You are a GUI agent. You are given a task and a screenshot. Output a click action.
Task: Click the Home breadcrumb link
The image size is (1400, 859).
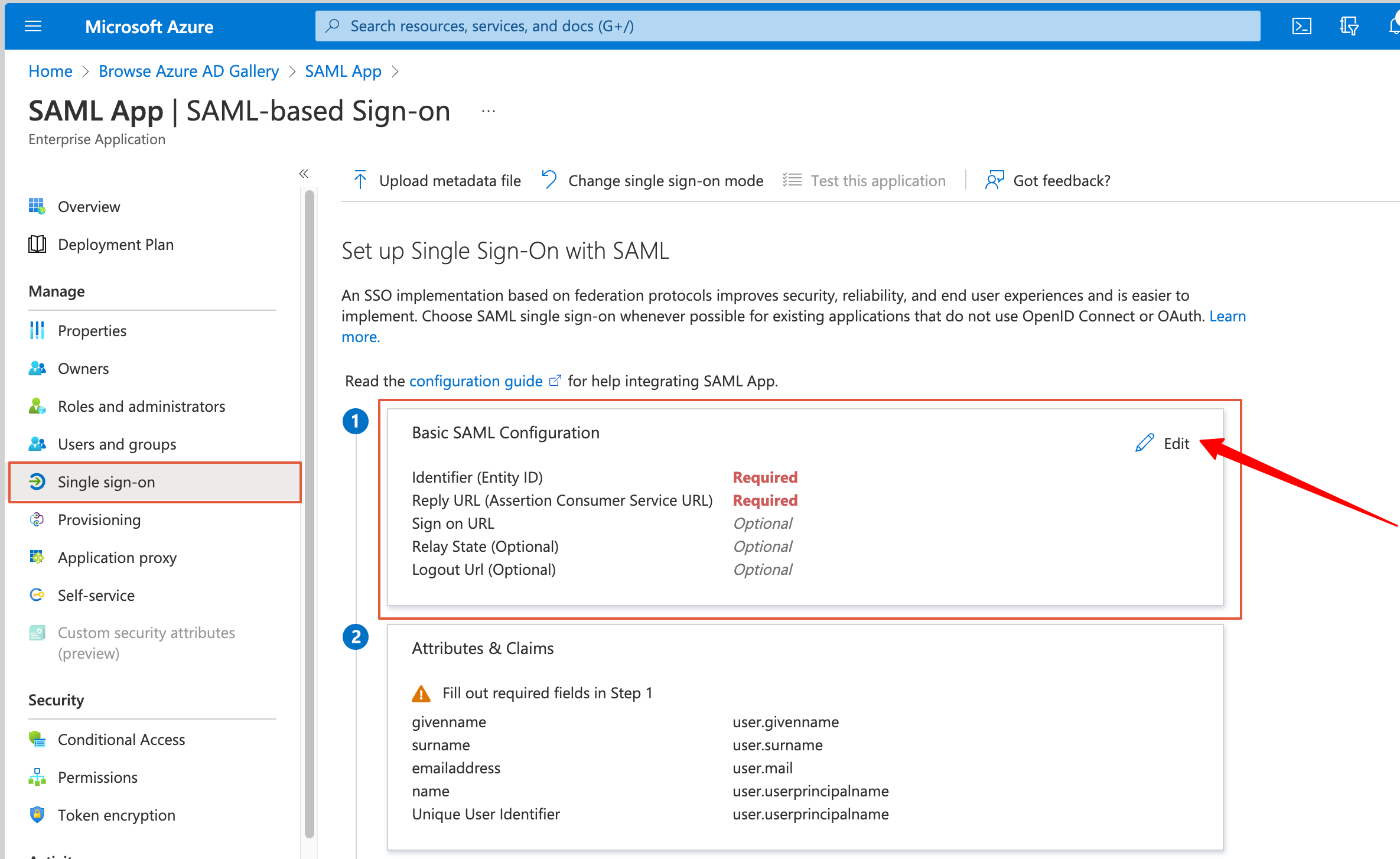[x=50, y=71]
